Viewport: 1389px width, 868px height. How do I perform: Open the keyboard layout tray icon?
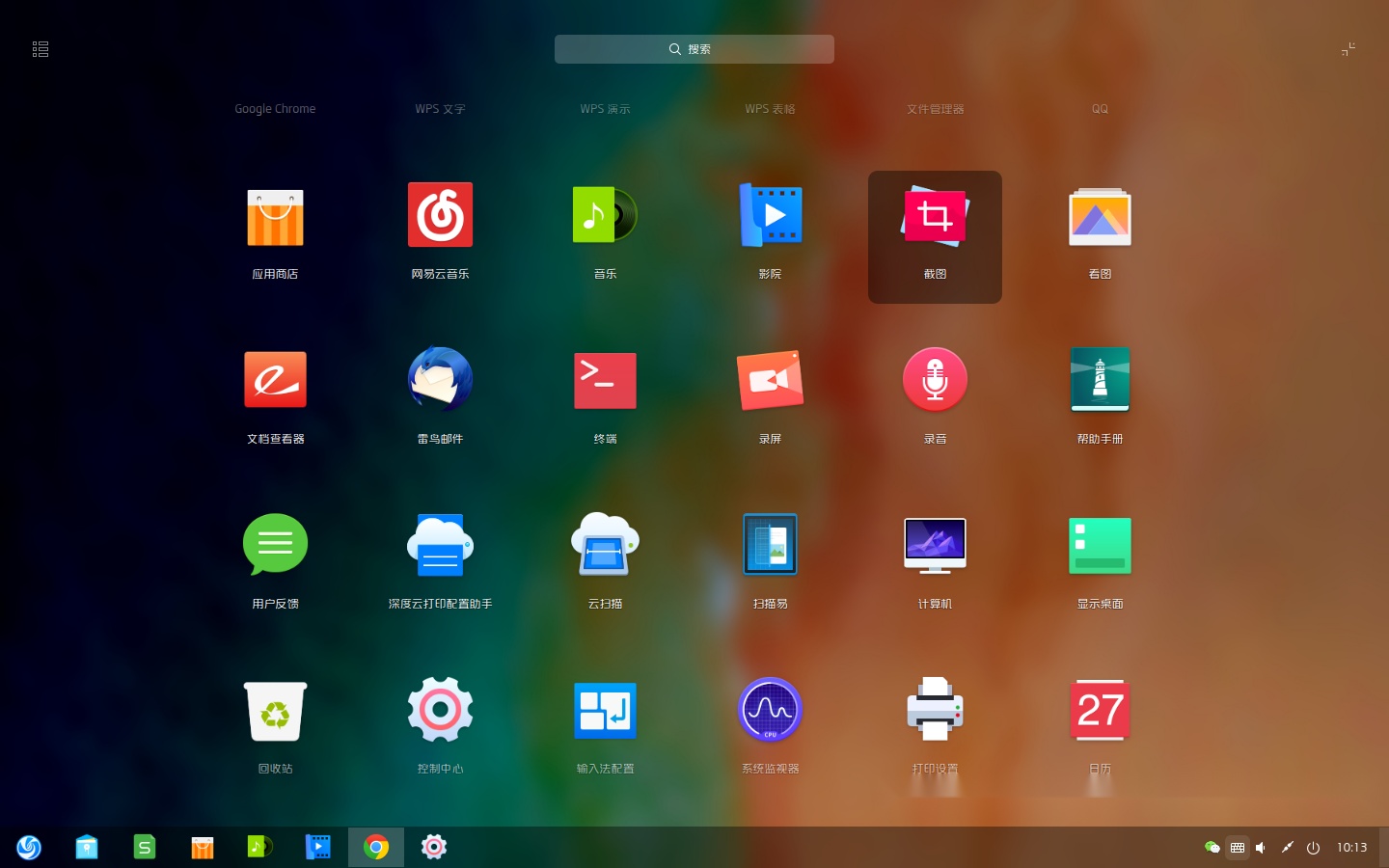click(x=1238, y=848)
